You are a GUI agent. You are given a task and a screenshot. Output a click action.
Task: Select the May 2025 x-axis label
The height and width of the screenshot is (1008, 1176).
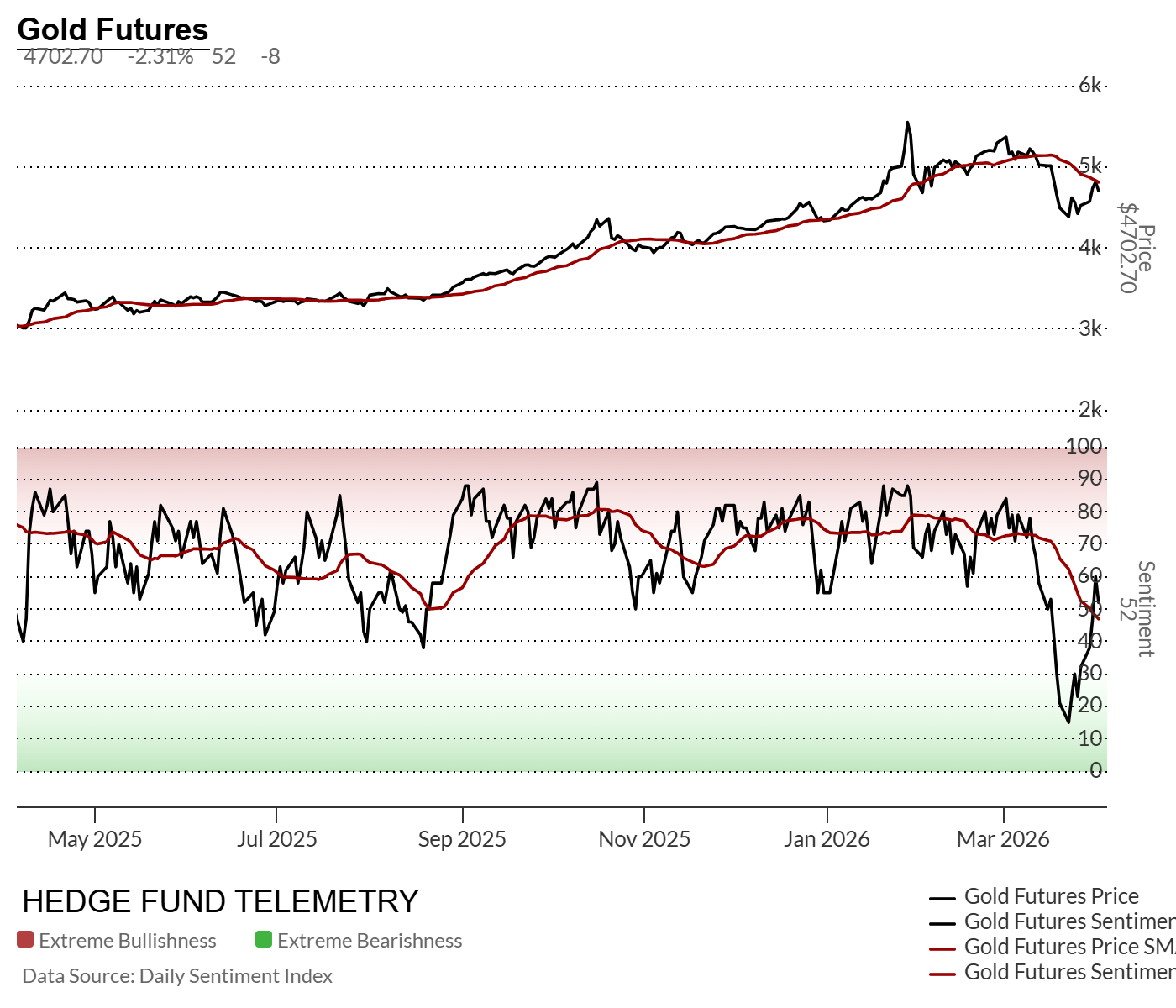95,839
